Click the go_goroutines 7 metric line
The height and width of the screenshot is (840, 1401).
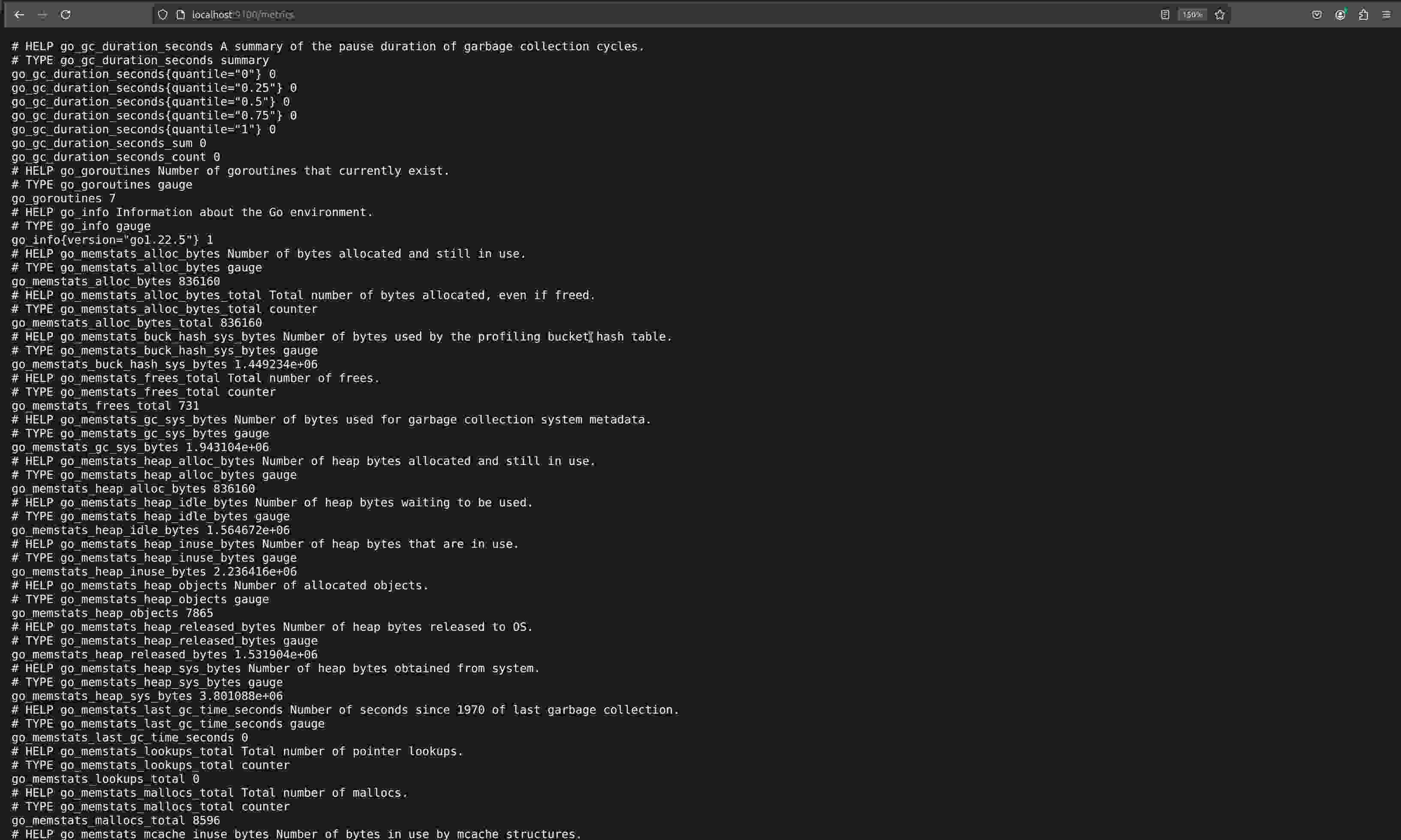[x=63, y=198]
